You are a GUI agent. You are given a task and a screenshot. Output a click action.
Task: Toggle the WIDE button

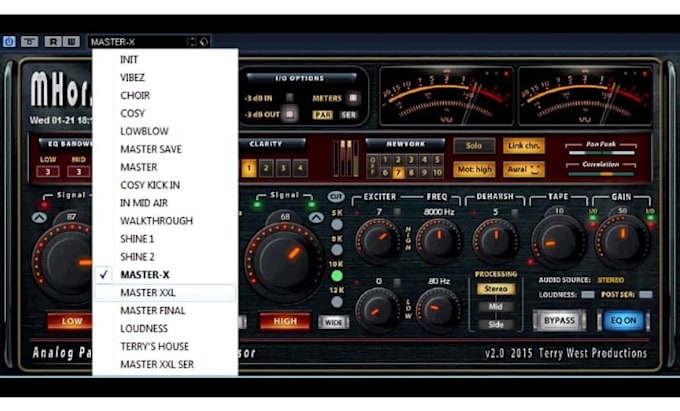333,322
